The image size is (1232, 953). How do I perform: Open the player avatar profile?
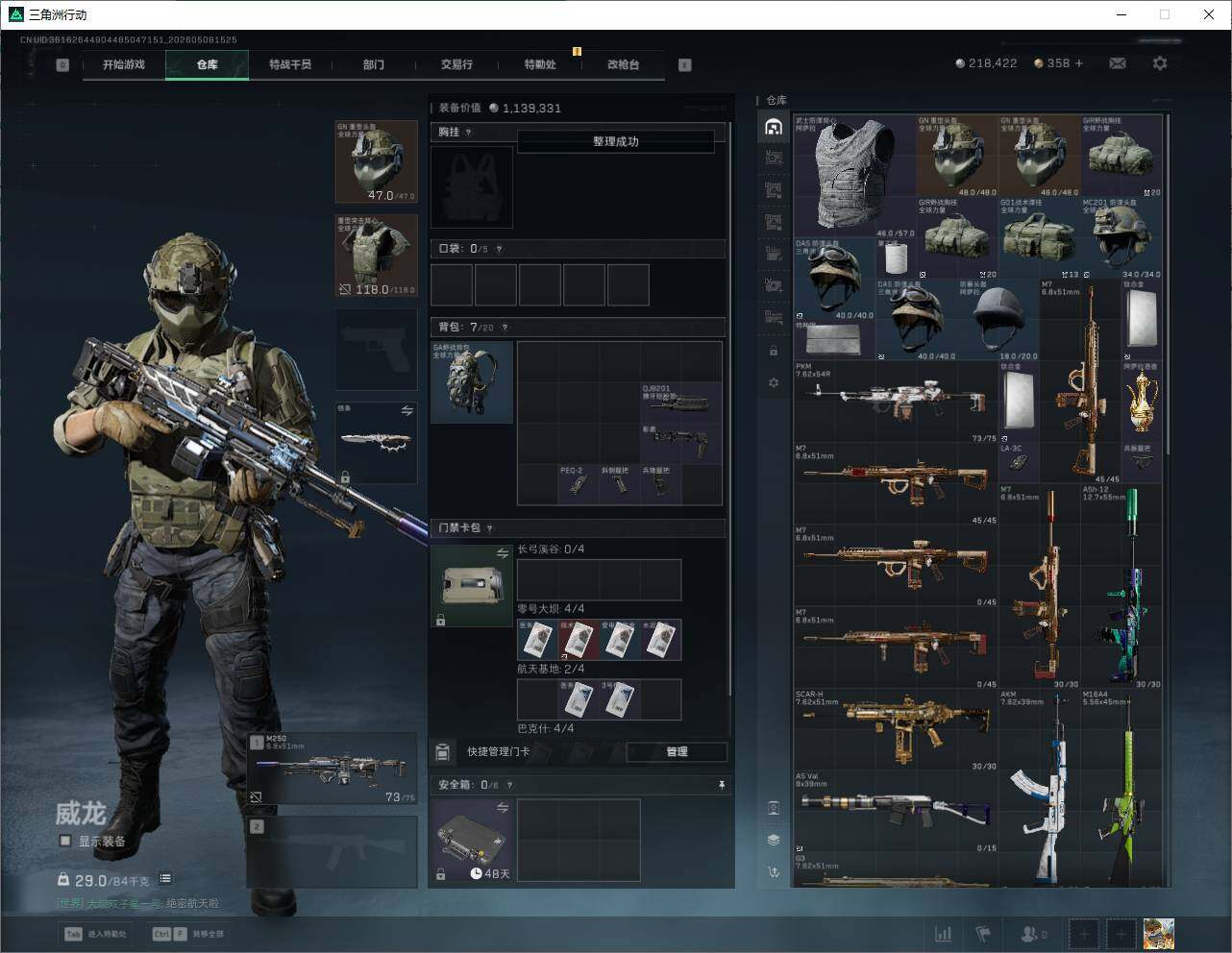coord(1159,933)
